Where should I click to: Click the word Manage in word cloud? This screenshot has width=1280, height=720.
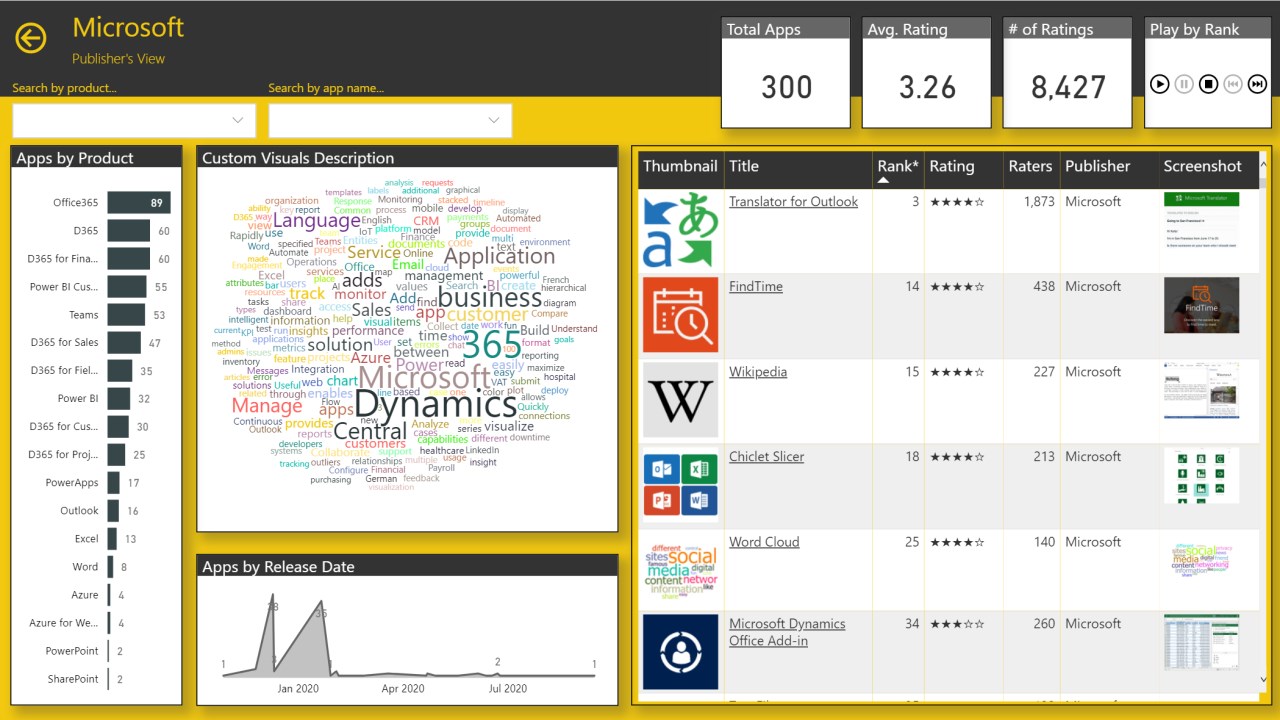pos(267,406)
